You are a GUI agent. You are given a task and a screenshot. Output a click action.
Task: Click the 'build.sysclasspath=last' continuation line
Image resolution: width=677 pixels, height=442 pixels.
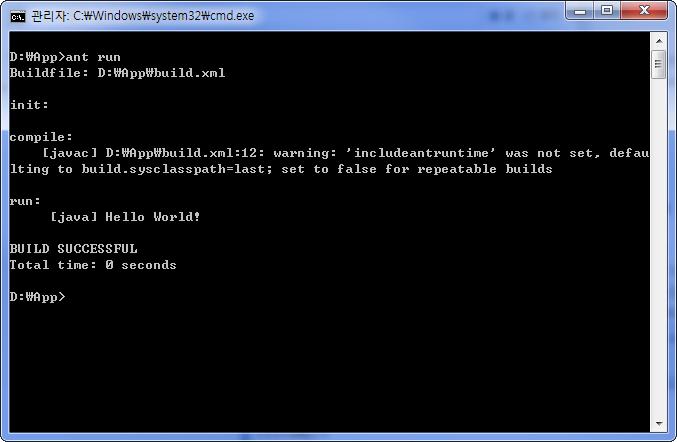point(281,169)
